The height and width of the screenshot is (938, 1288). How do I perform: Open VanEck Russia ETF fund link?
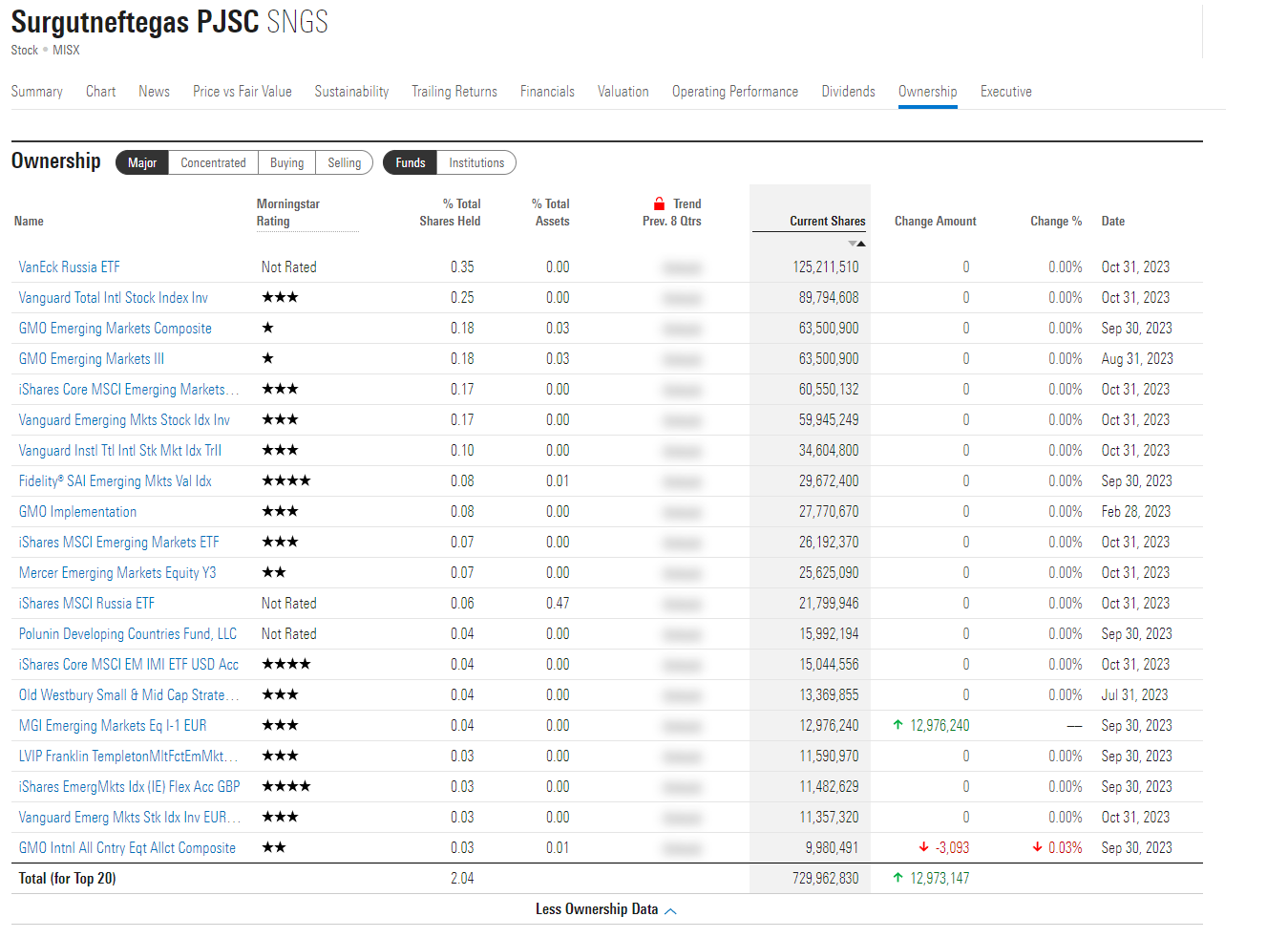pos(70,267)
